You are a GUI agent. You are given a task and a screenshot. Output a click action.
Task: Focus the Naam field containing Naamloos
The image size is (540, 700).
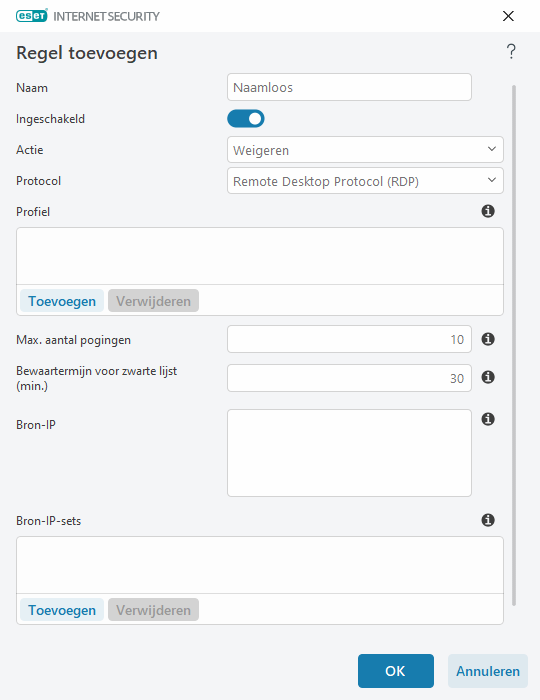click(x=349, y=87)
